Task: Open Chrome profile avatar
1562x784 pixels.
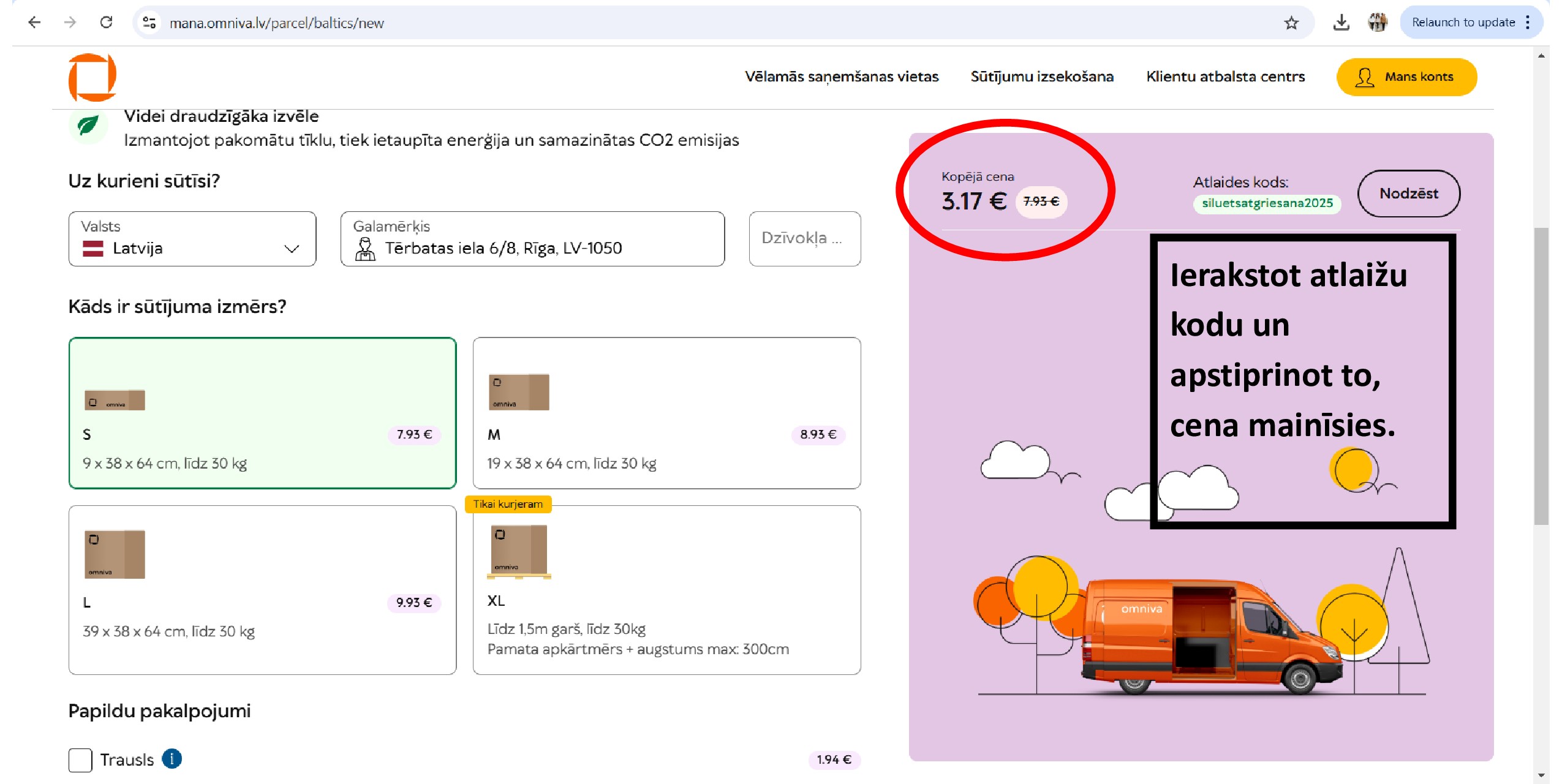Action: tap(1377, 23)
